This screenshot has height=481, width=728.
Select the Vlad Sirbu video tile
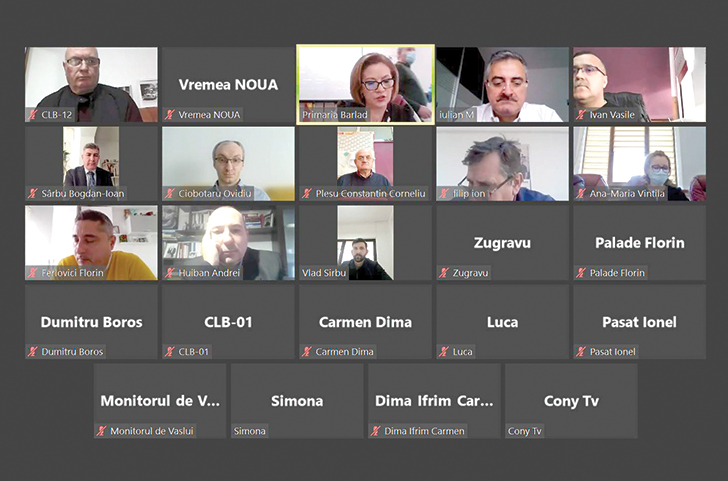click(365, 243)
